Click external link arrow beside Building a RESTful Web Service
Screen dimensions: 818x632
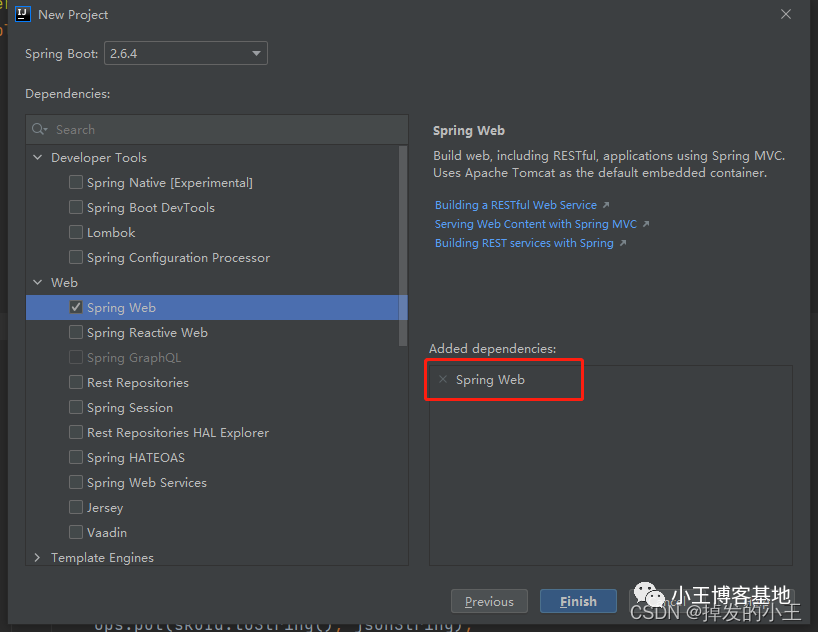[x=606, y=205]
